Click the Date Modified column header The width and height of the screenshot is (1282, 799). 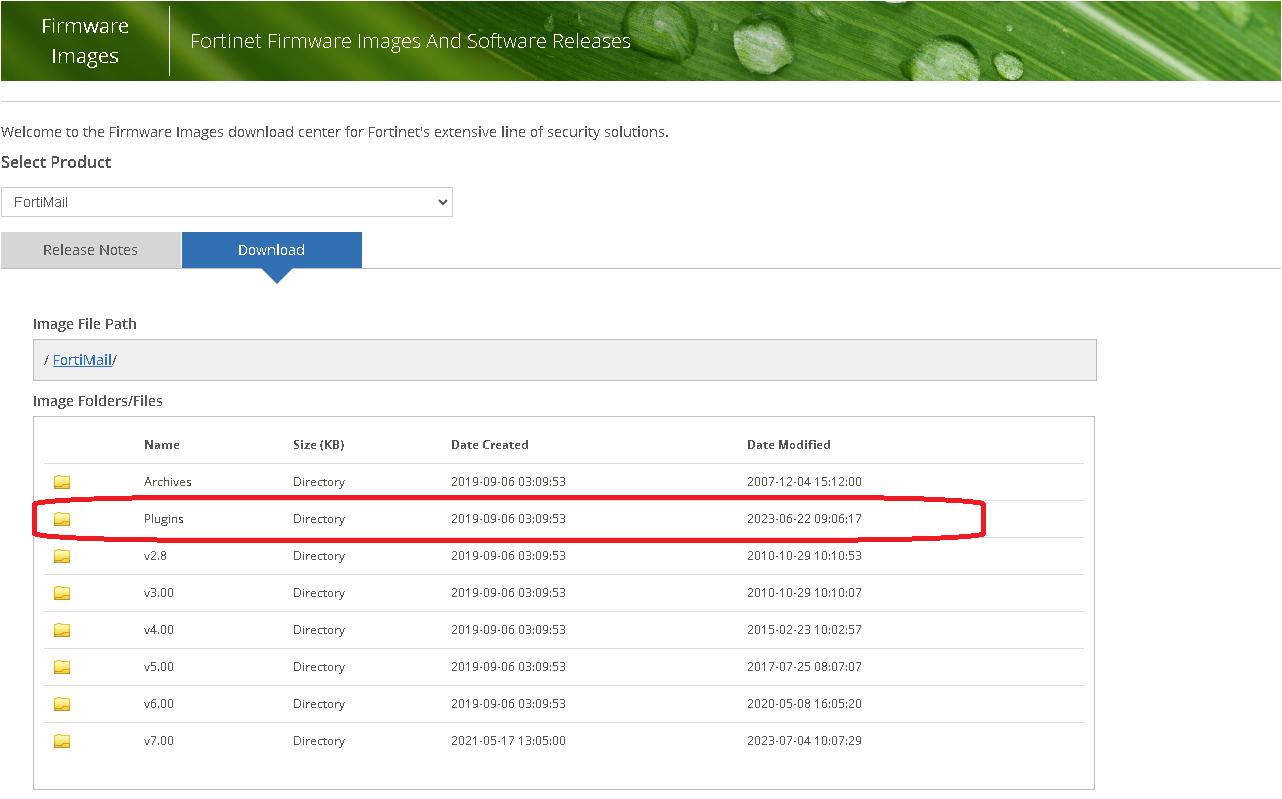(x=788, y=444)
